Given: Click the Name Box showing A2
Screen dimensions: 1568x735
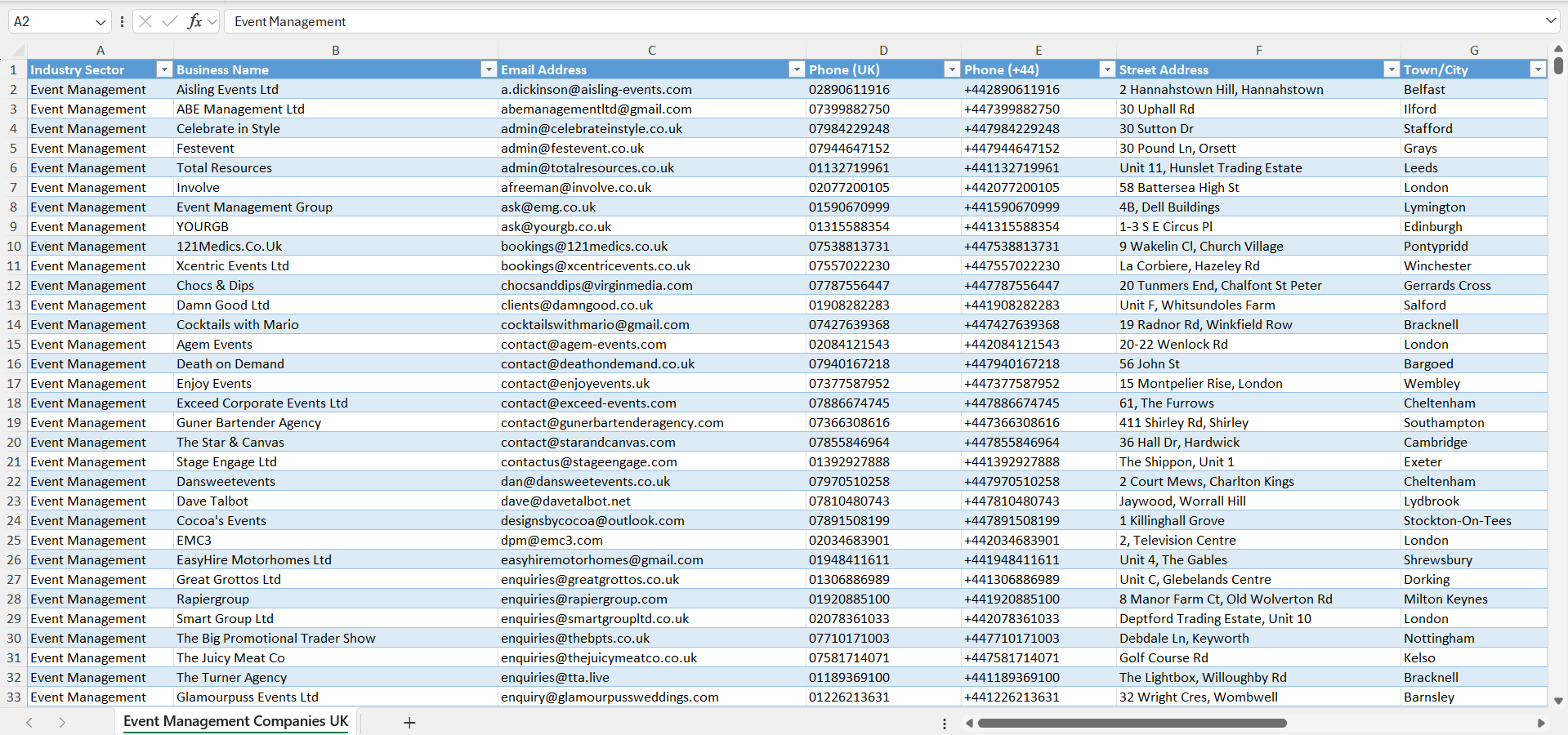Looking at the screenshot, I should tap(49, 21).
